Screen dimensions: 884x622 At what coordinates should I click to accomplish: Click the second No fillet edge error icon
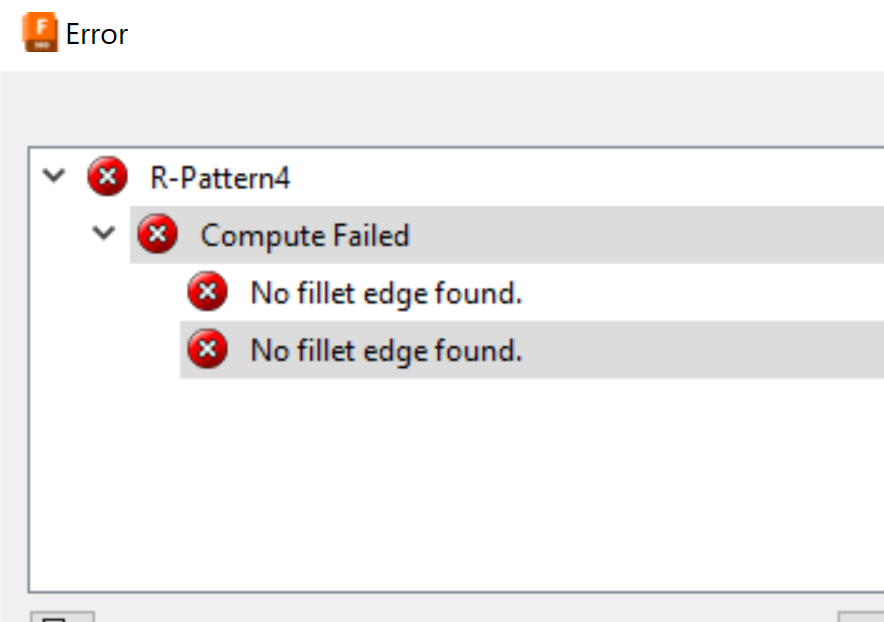(x=207, y=350)
